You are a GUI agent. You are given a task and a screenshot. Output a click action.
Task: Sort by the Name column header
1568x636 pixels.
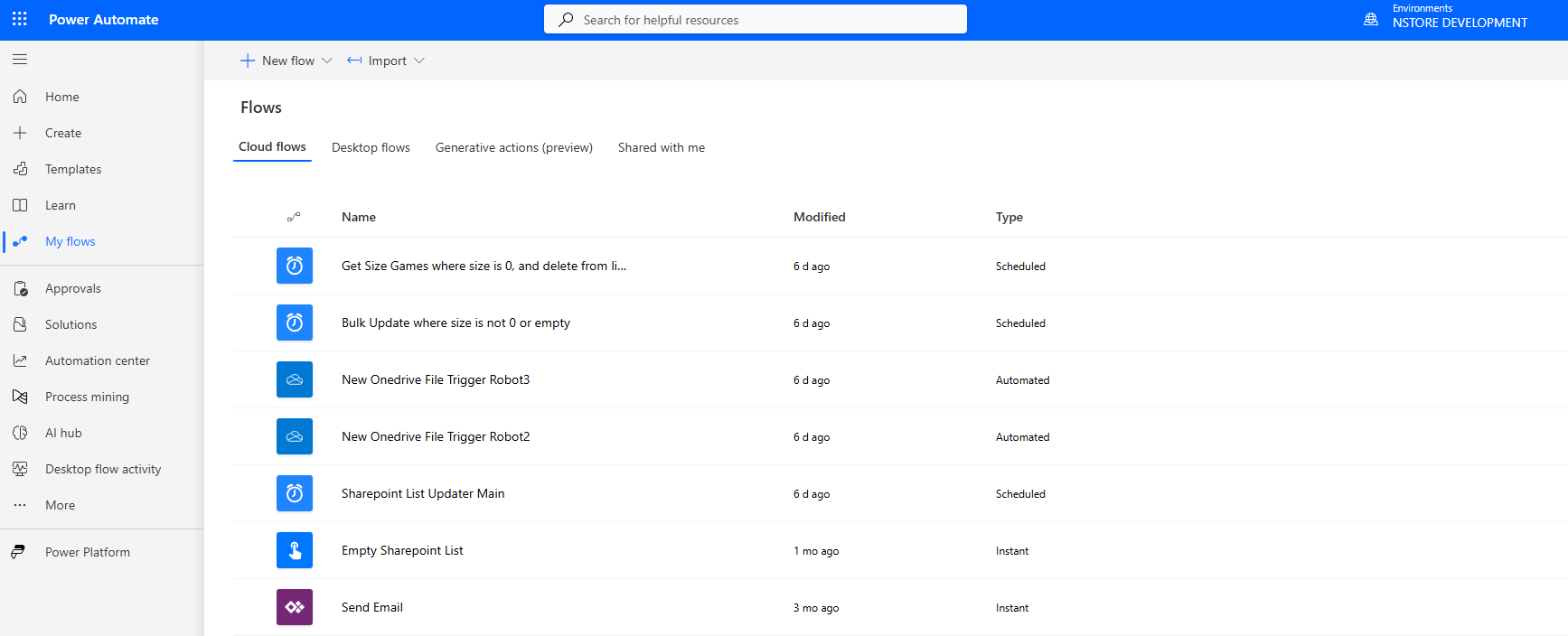(359, 217)
